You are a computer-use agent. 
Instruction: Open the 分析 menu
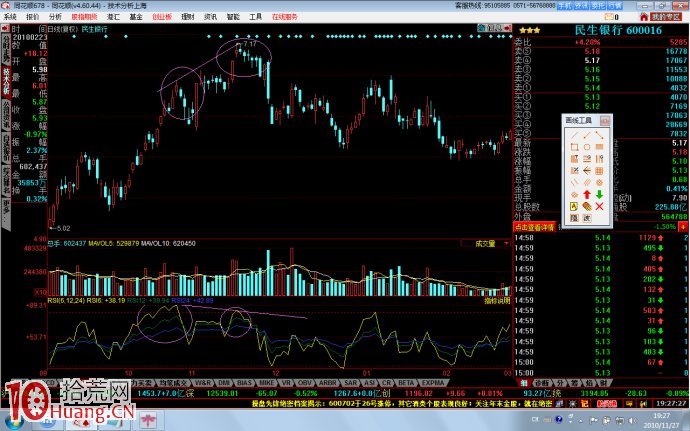[54, 17]
